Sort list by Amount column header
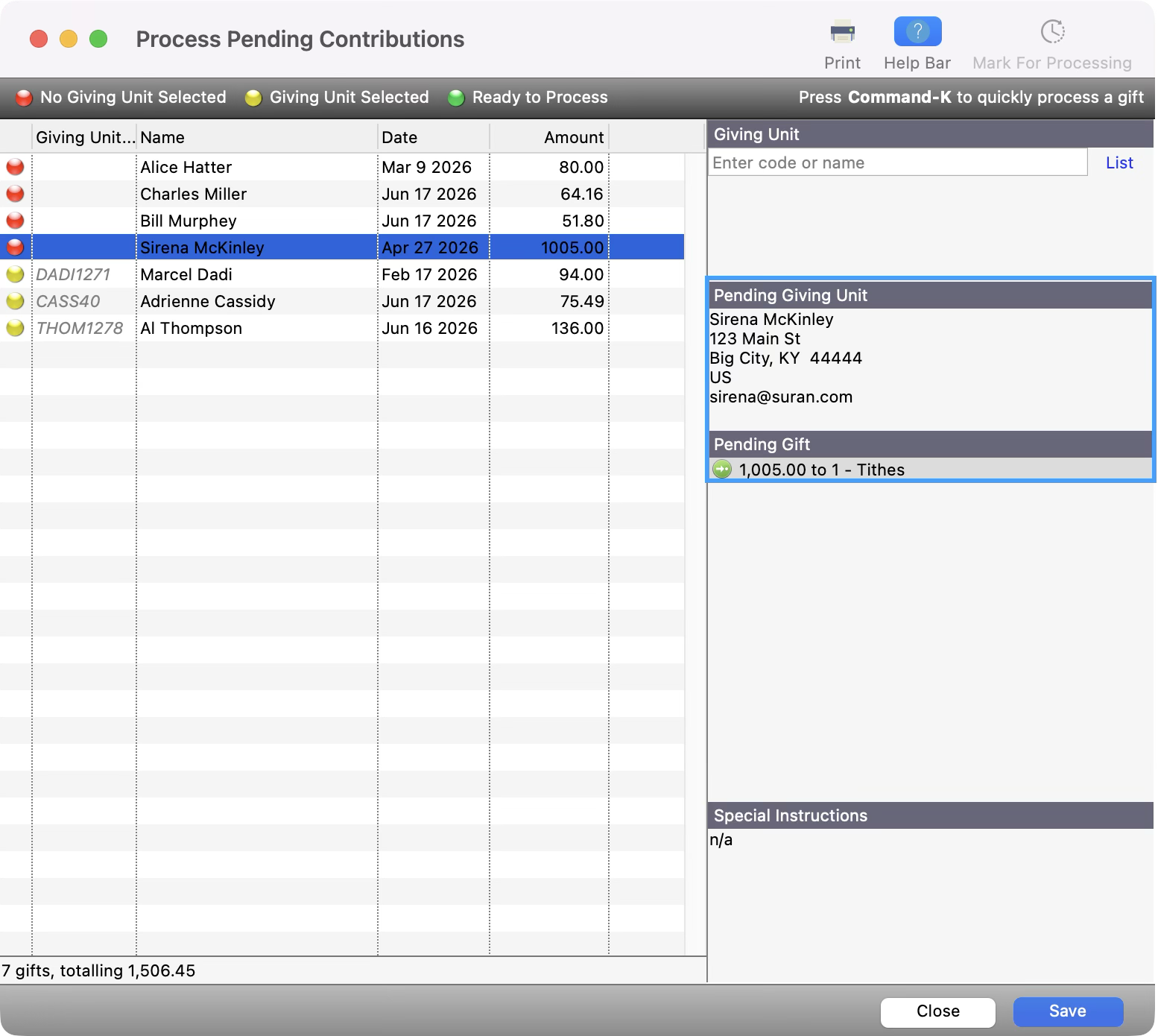Image resolution: width=1158 pixels, height=1036 pixels. point(549,137)
